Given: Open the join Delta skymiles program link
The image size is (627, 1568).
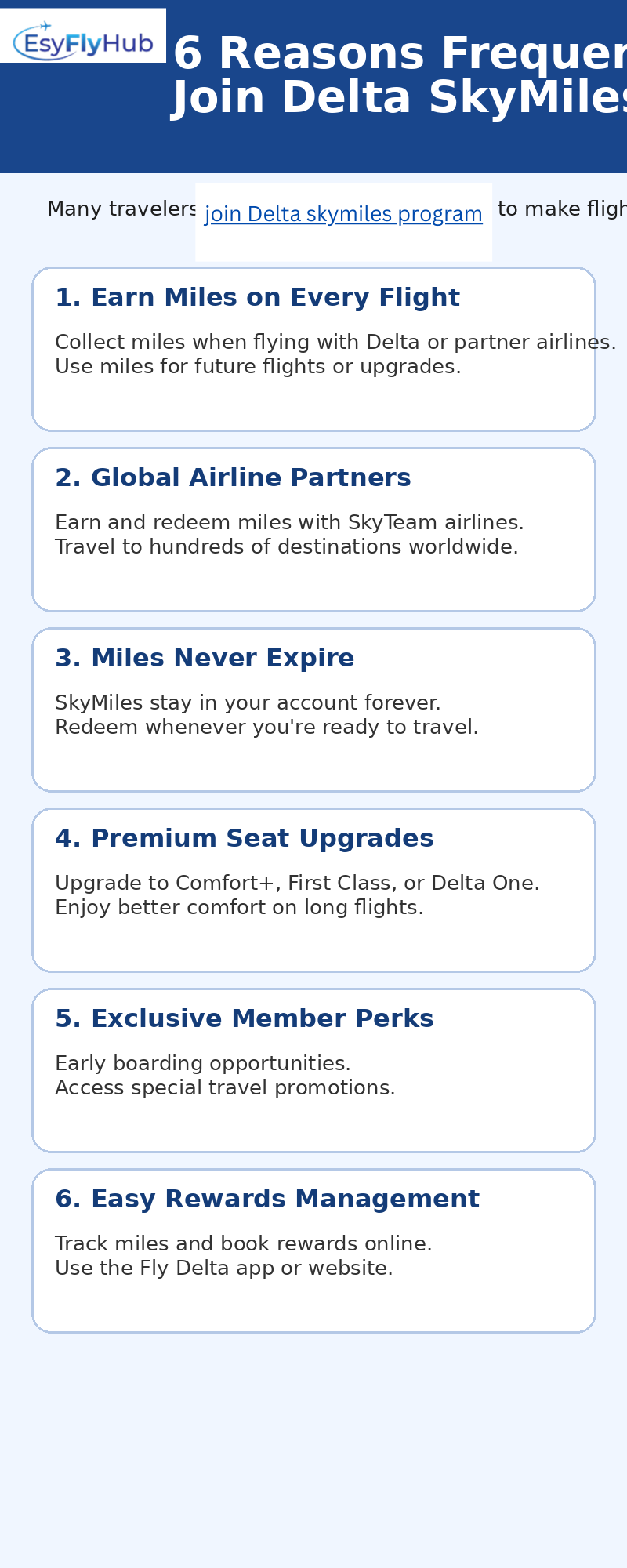Looking at the screenshot, I should point(343,214).
